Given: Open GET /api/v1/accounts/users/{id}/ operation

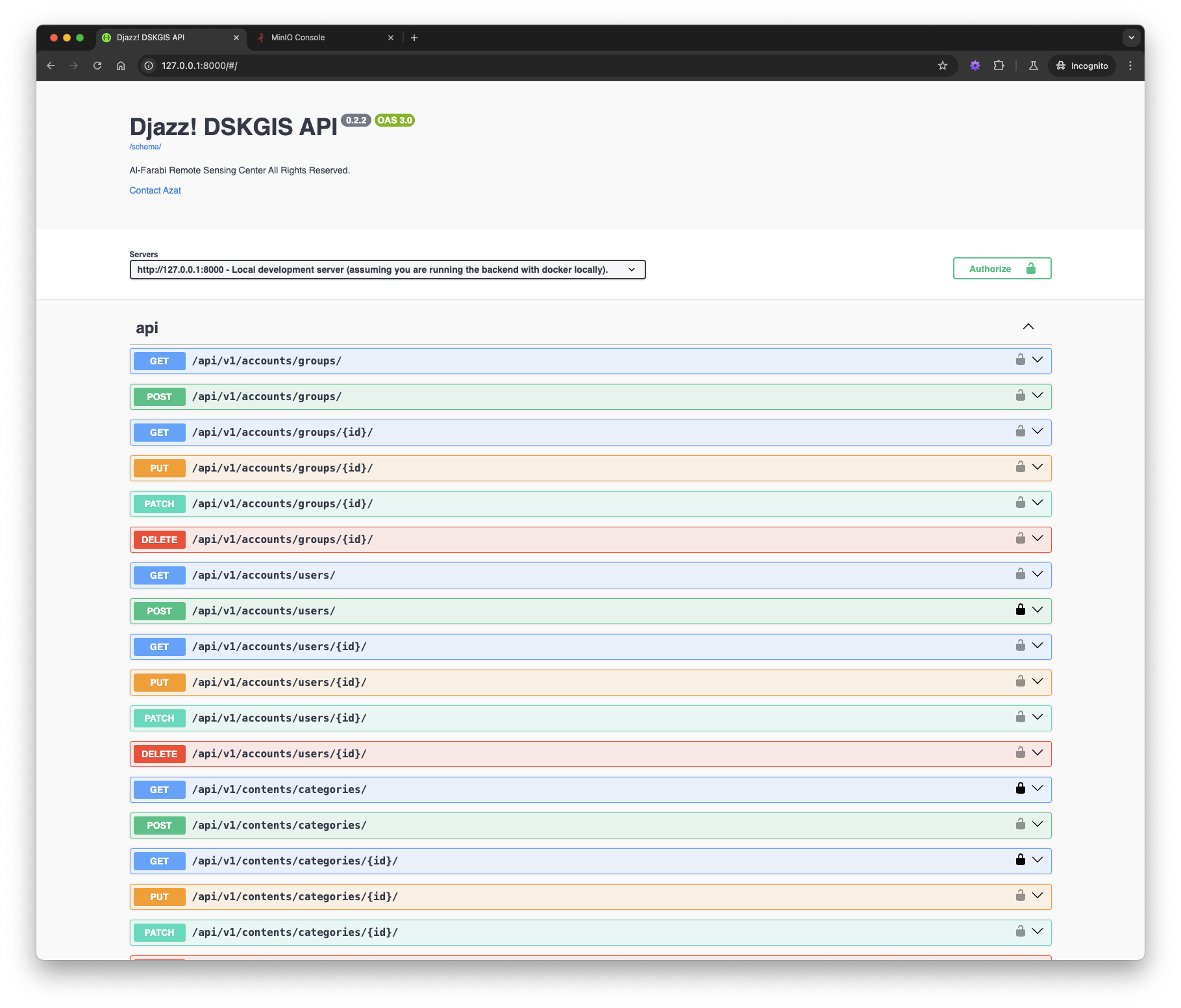Looking at the screenshot, I should pos(590,647).
